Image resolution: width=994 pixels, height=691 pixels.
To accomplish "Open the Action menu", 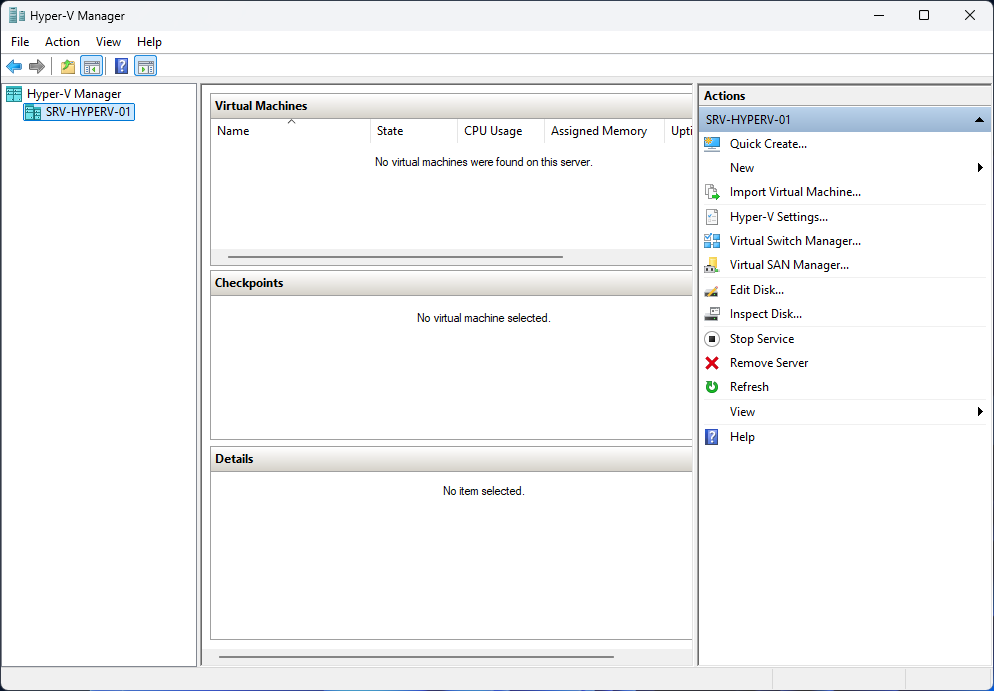I will (62, 41).
